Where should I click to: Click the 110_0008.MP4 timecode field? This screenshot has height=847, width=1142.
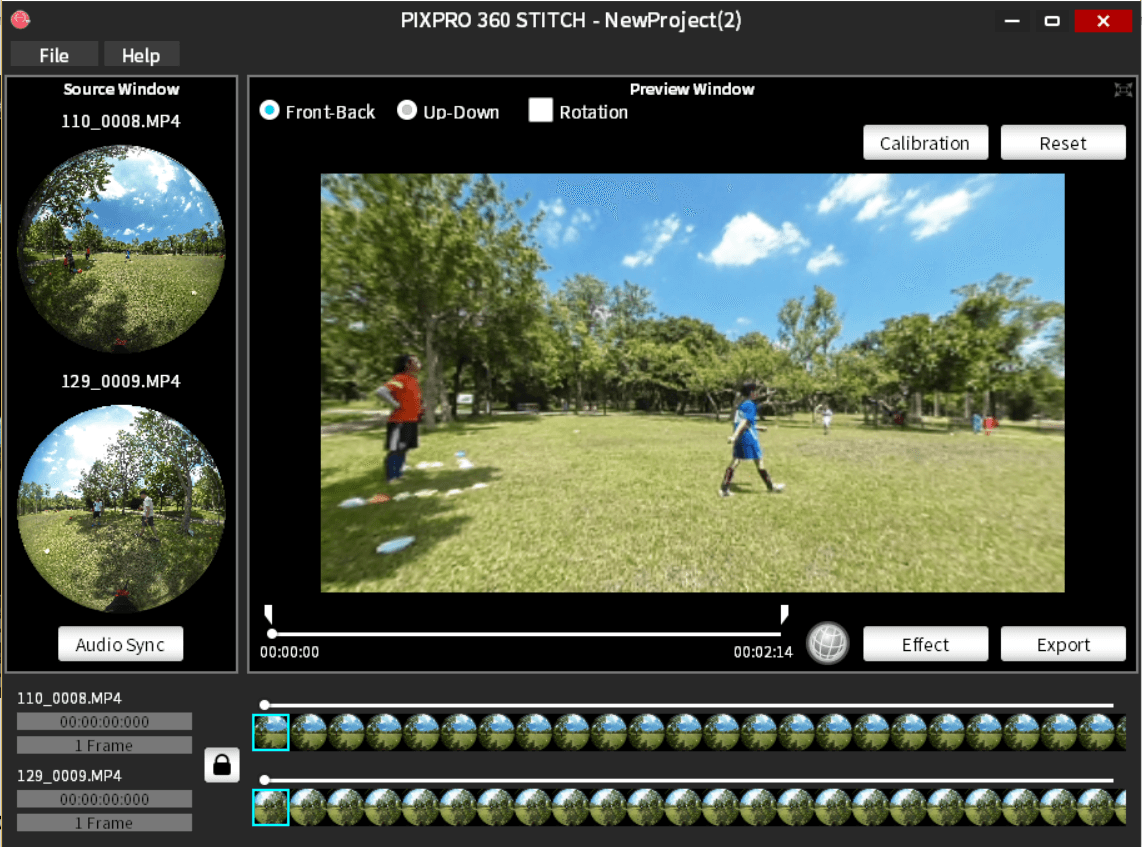click(104, 721)
